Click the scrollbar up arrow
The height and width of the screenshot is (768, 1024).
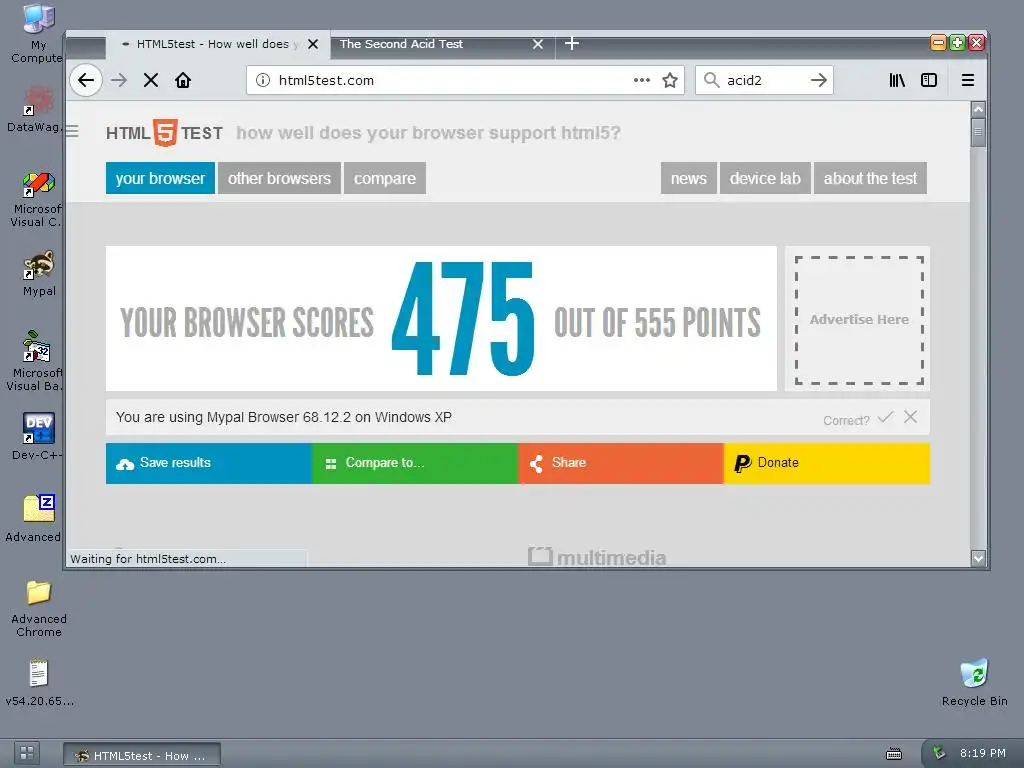tap(978, 109)
